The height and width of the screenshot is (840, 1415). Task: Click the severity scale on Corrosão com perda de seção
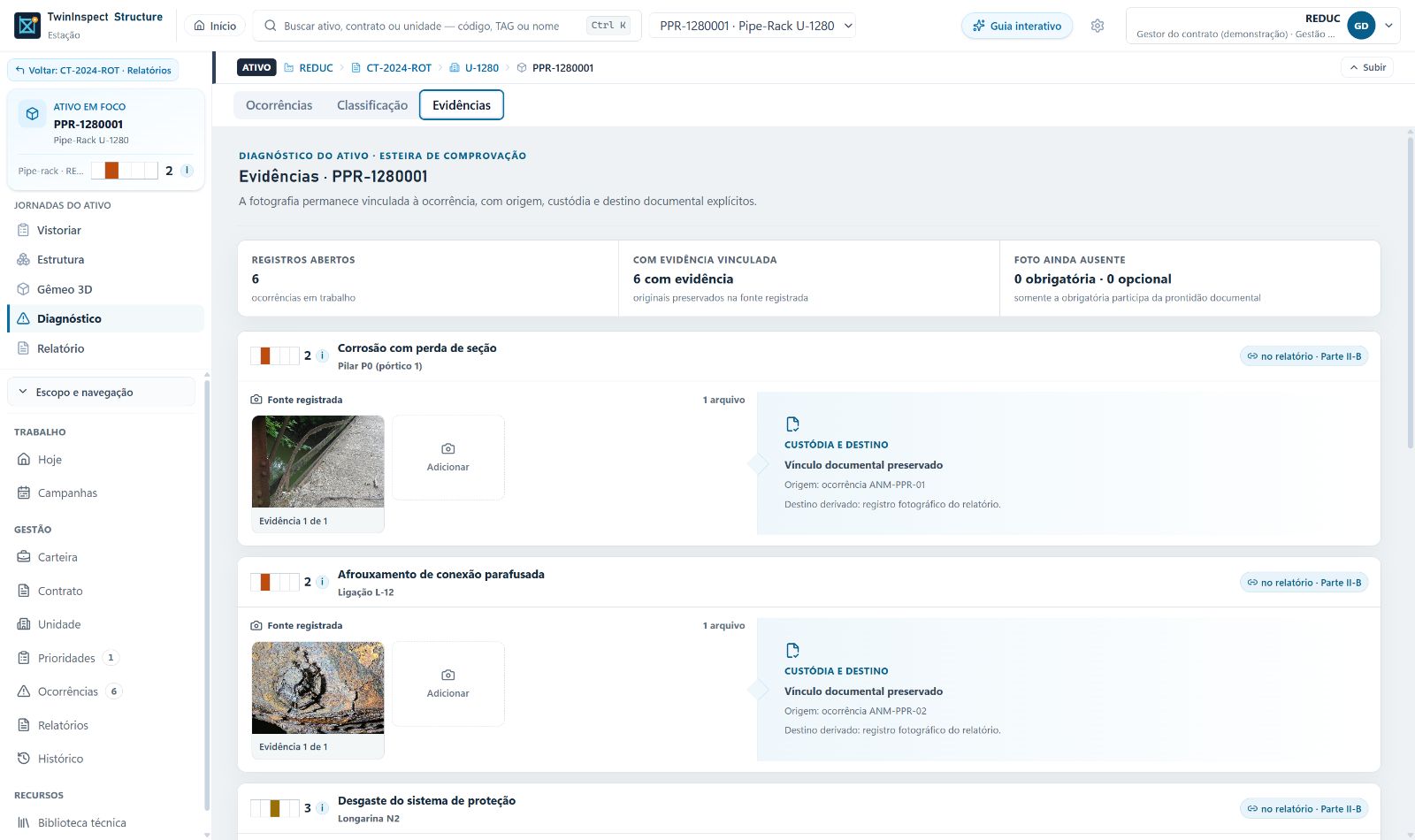(275, 355)
